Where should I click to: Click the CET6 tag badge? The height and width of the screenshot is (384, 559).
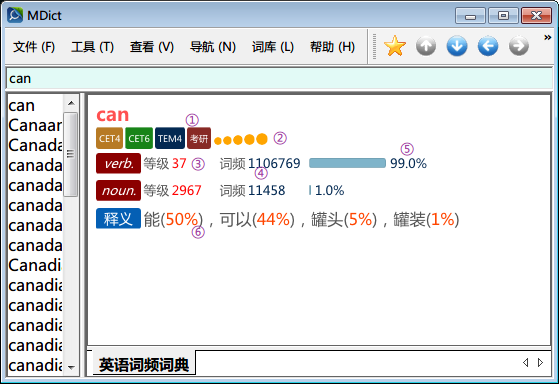point(139,138)
